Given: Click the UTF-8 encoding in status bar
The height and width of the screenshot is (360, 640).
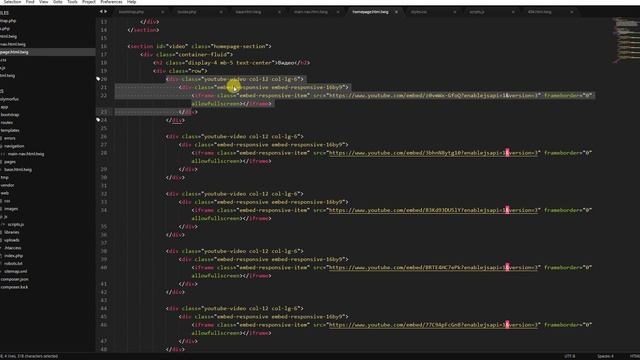Looking at the screenshot, I should tap(569, 356).
